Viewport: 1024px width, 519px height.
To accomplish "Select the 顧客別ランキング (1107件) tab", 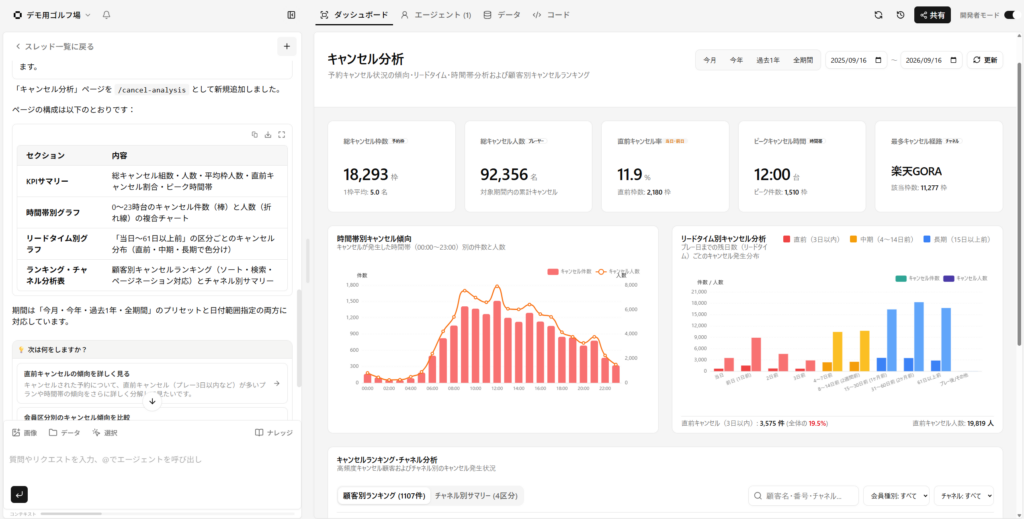I will (384, 495).
